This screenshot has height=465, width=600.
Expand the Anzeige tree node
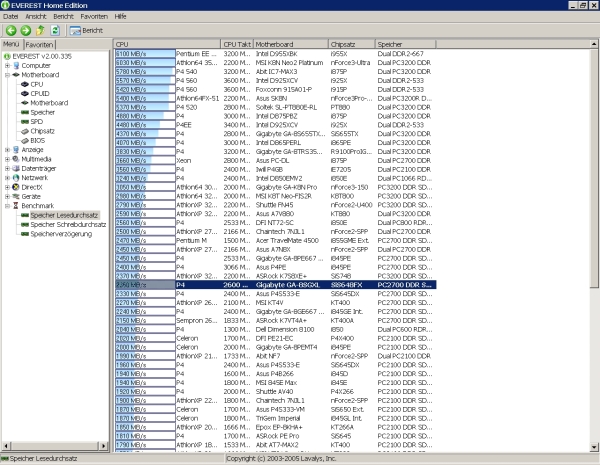point(7,150)
